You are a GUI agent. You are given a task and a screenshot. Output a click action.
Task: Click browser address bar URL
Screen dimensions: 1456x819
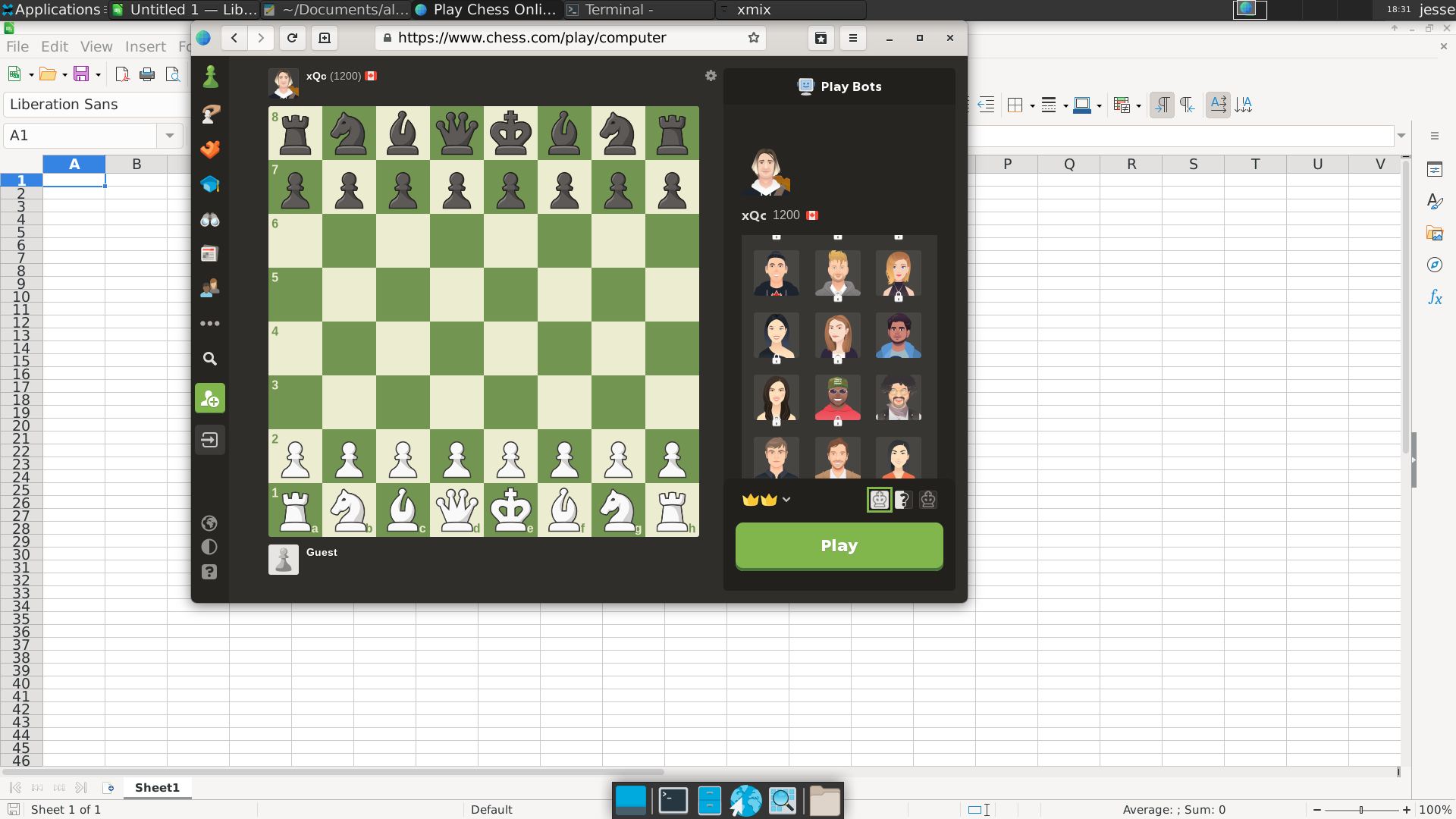point(532,38)
